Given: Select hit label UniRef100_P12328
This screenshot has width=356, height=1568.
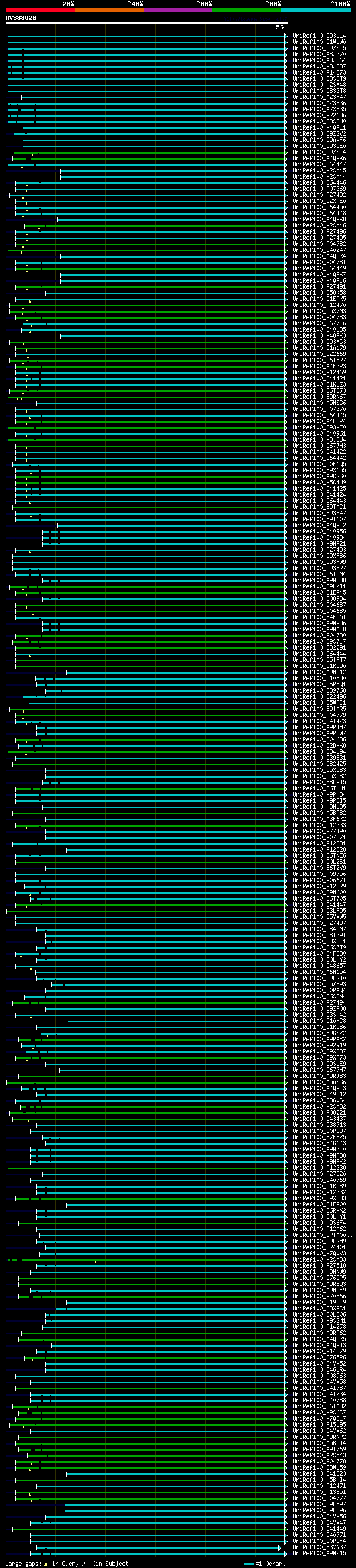Looking at the screenshot, I should click(319, 849).
